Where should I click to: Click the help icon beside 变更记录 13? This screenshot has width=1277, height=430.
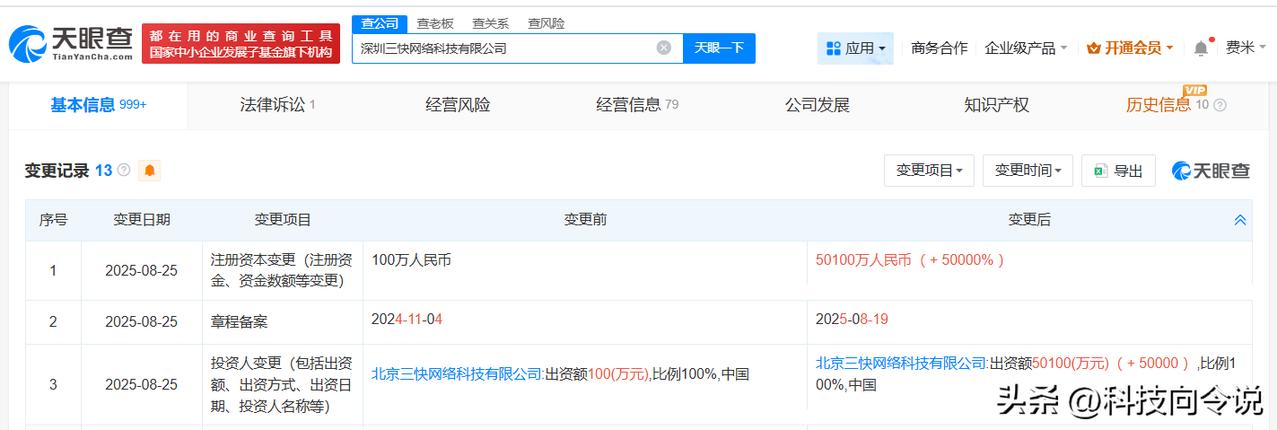click(124, 171)
